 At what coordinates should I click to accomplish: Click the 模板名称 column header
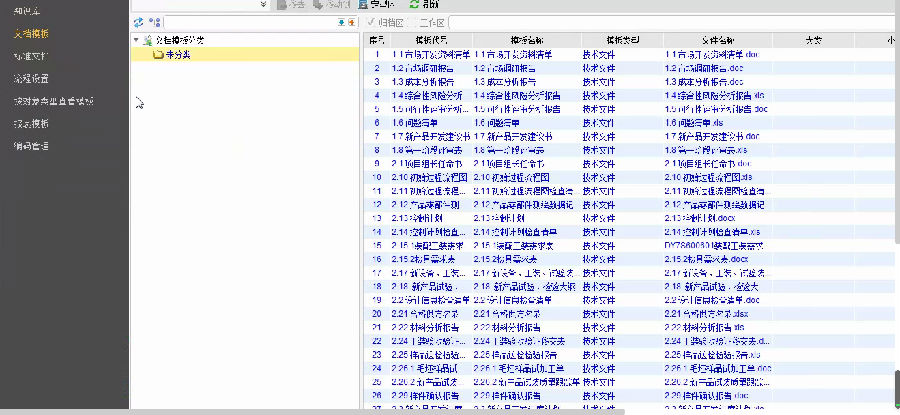[527, 40]
